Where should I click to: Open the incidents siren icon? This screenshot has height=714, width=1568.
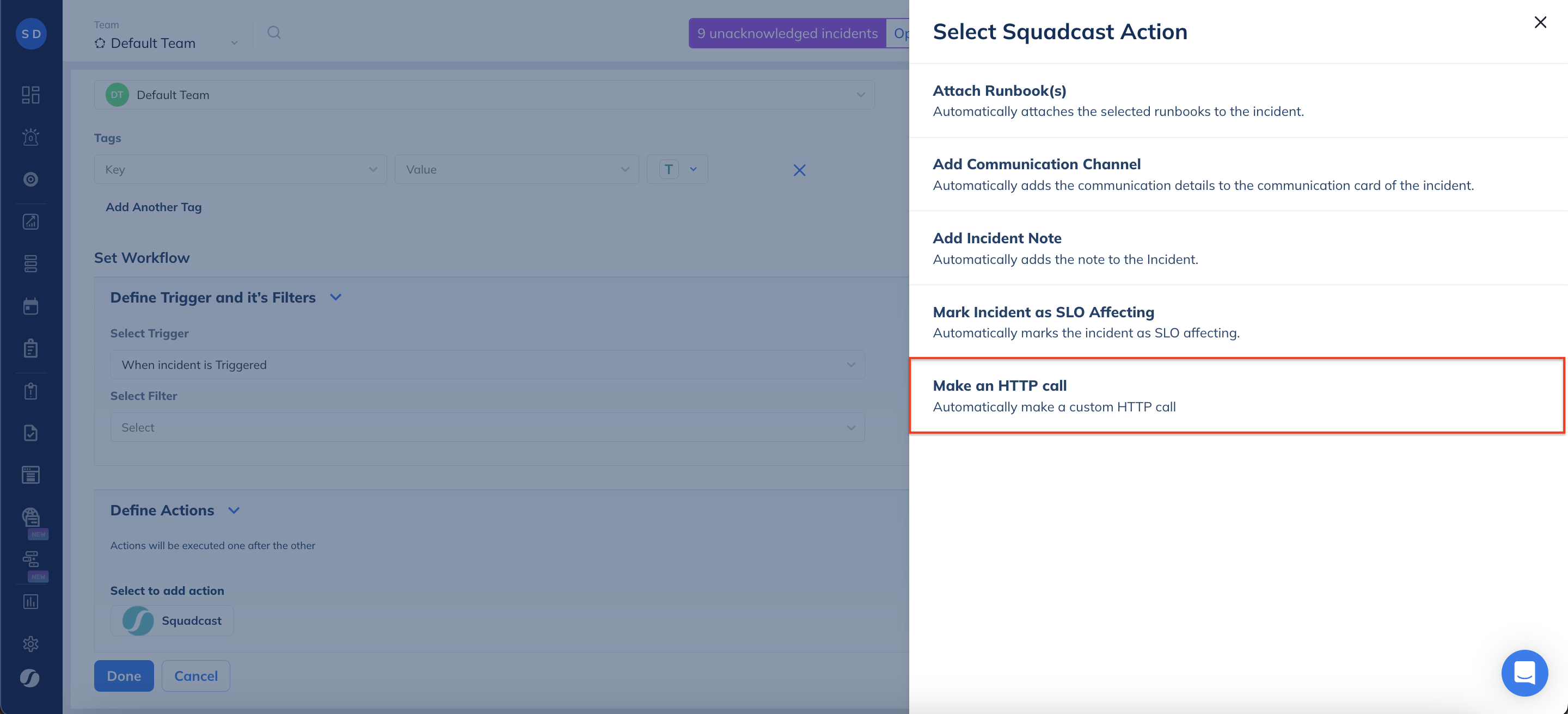30,137
